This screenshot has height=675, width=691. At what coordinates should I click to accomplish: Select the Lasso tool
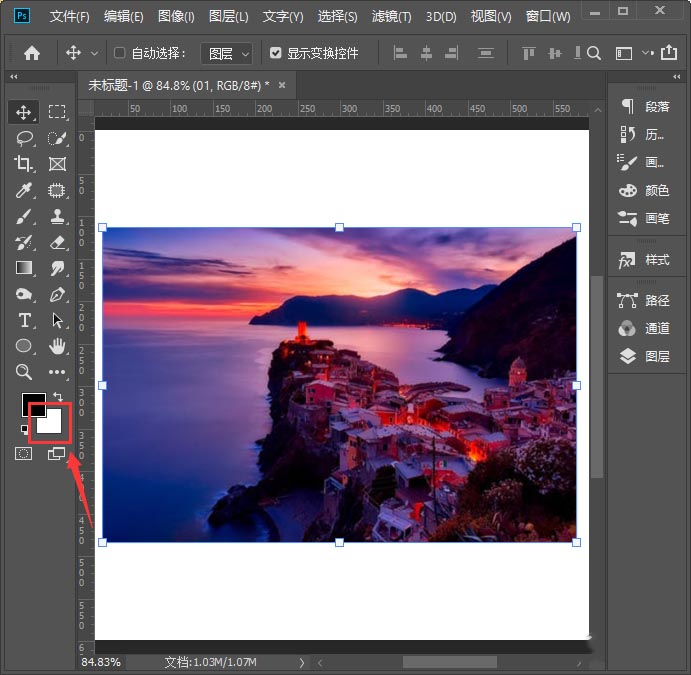click(24, 138)
